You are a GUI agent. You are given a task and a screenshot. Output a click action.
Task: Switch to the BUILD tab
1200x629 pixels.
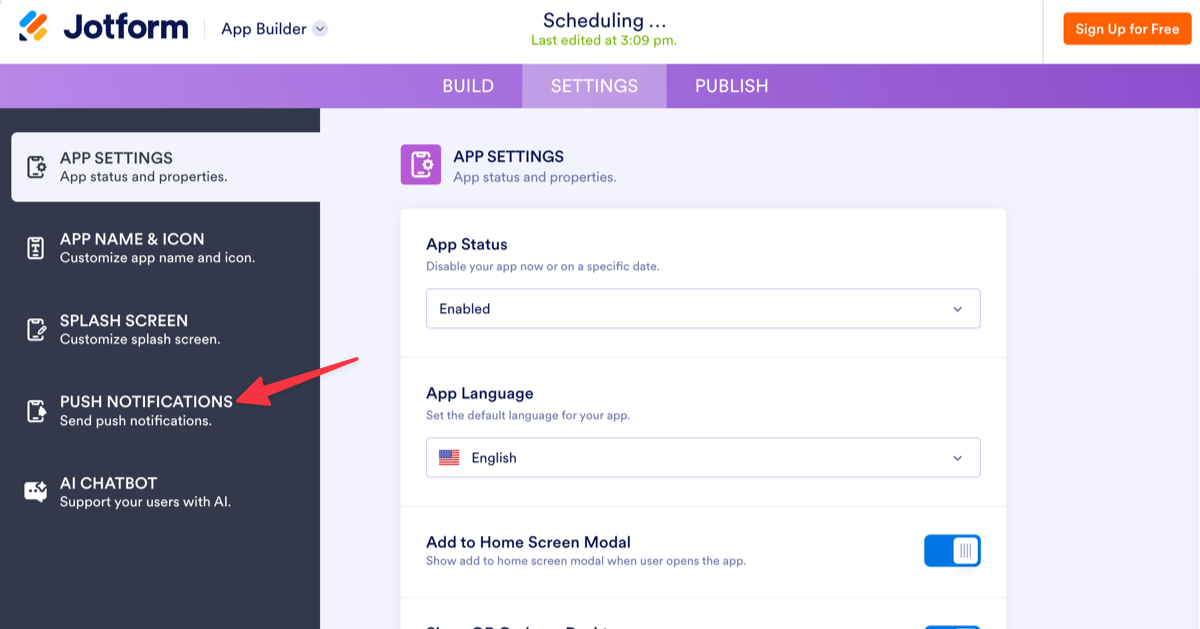click(468, 86)
